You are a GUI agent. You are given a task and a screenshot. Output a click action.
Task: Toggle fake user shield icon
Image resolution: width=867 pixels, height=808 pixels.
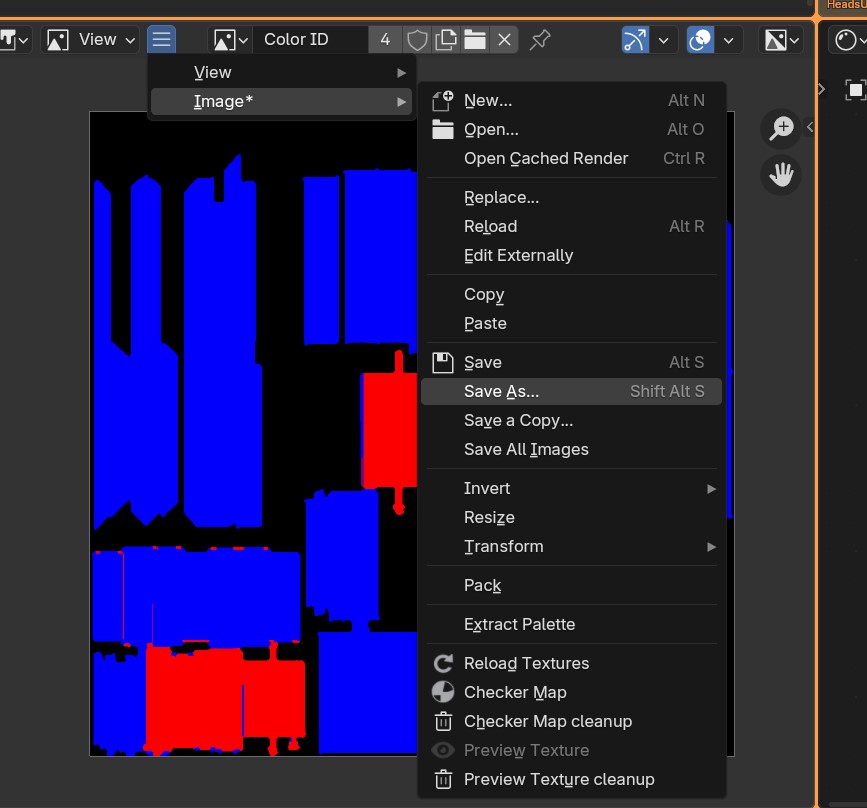(x=417, y=40)
